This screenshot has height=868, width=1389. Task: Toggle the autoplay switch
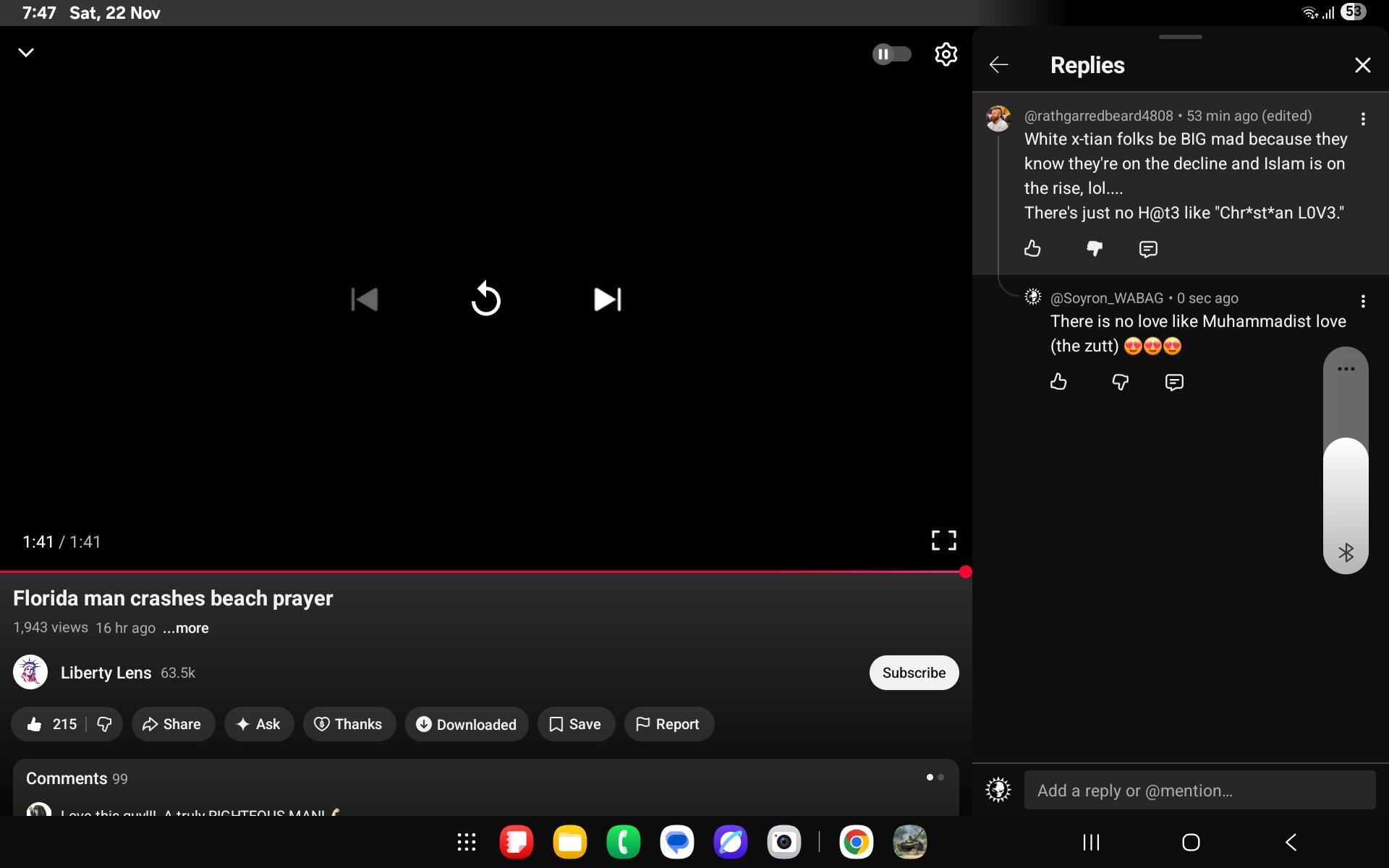(891, 54)
